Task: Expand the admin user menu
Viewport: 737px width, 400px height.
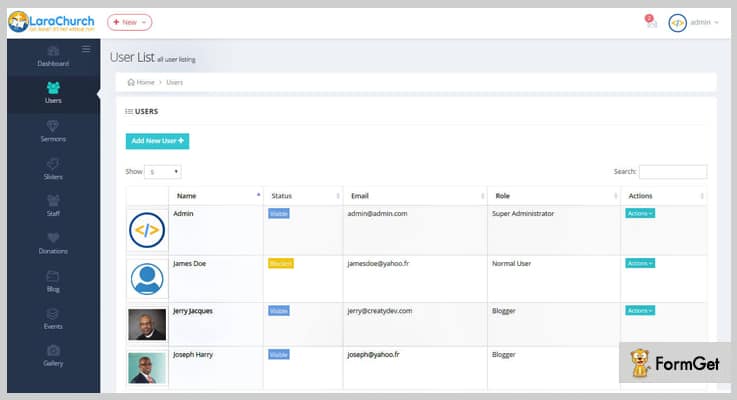Action: pos(704,22)
